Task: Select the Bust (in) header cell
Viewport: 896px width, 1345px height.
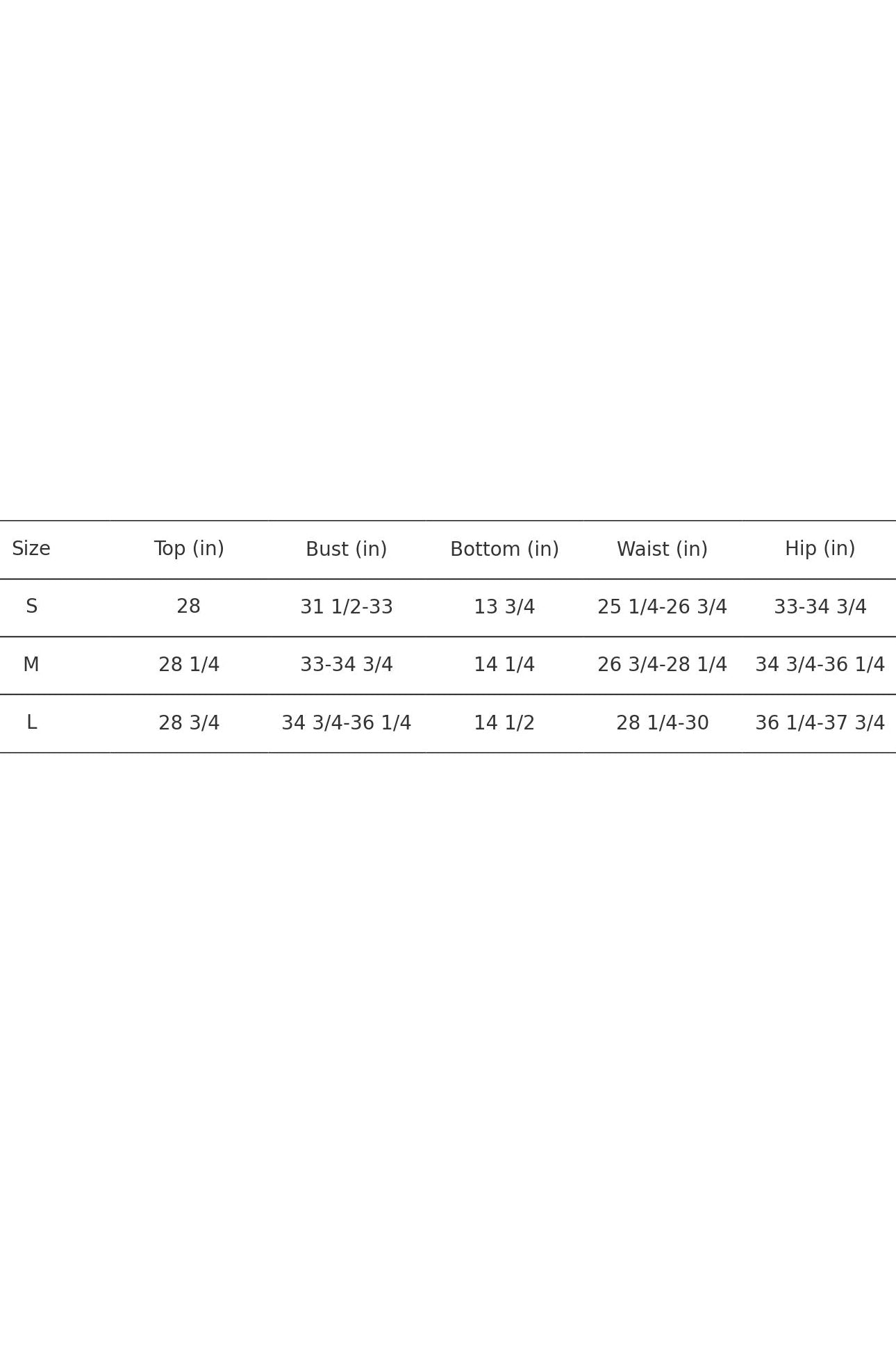Action: click(347, 550)
